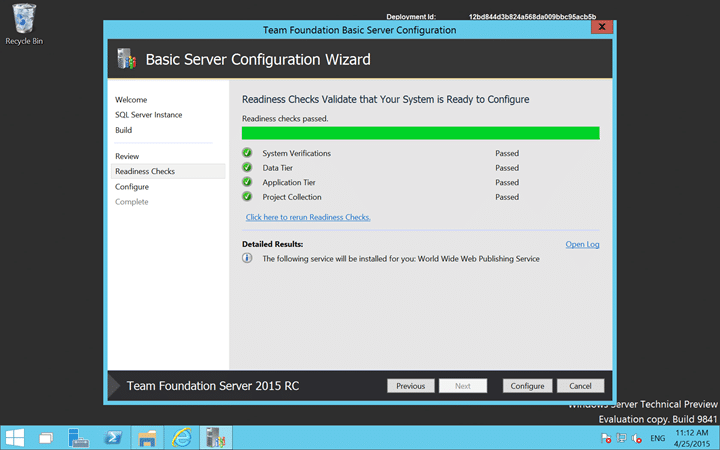Click the greyed-out Next button
Image resolution: width=720 pixels, height=450 pixels.
click(x=463, y=386)
